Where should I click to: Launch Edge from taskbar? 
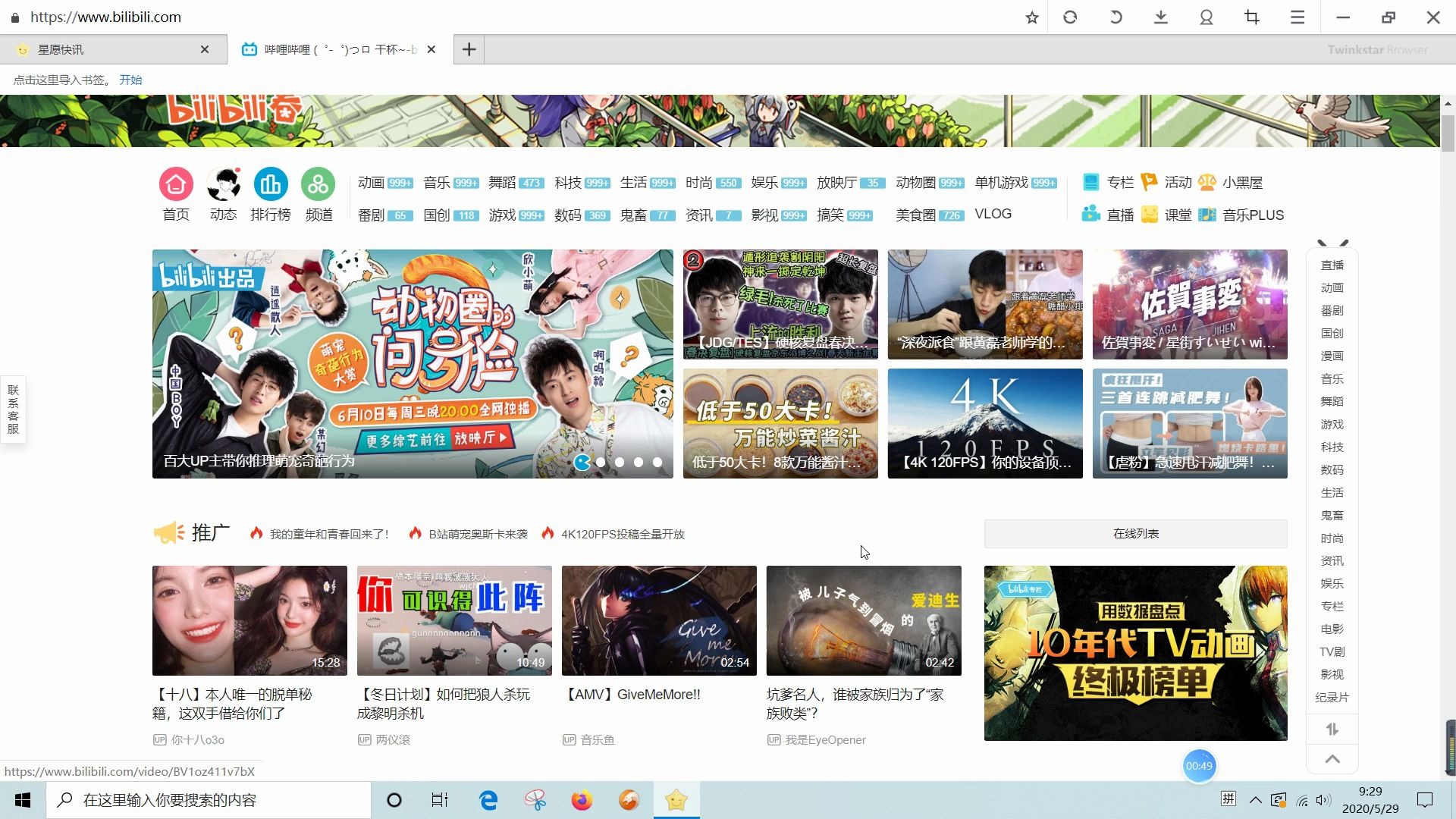point(488,800)
